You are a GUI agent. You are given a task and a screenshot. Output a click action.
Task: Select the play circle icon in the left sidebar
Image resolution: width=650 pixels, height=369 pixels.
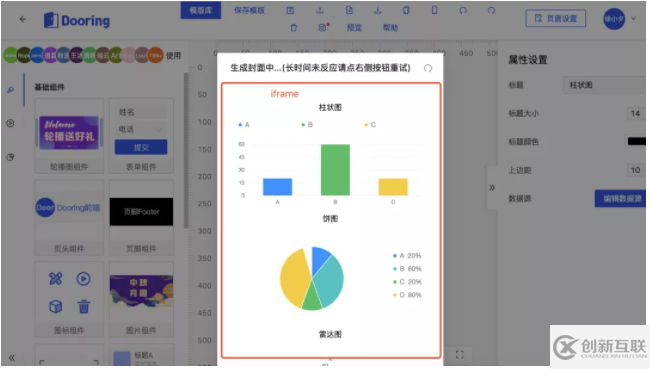coord(10,123)
